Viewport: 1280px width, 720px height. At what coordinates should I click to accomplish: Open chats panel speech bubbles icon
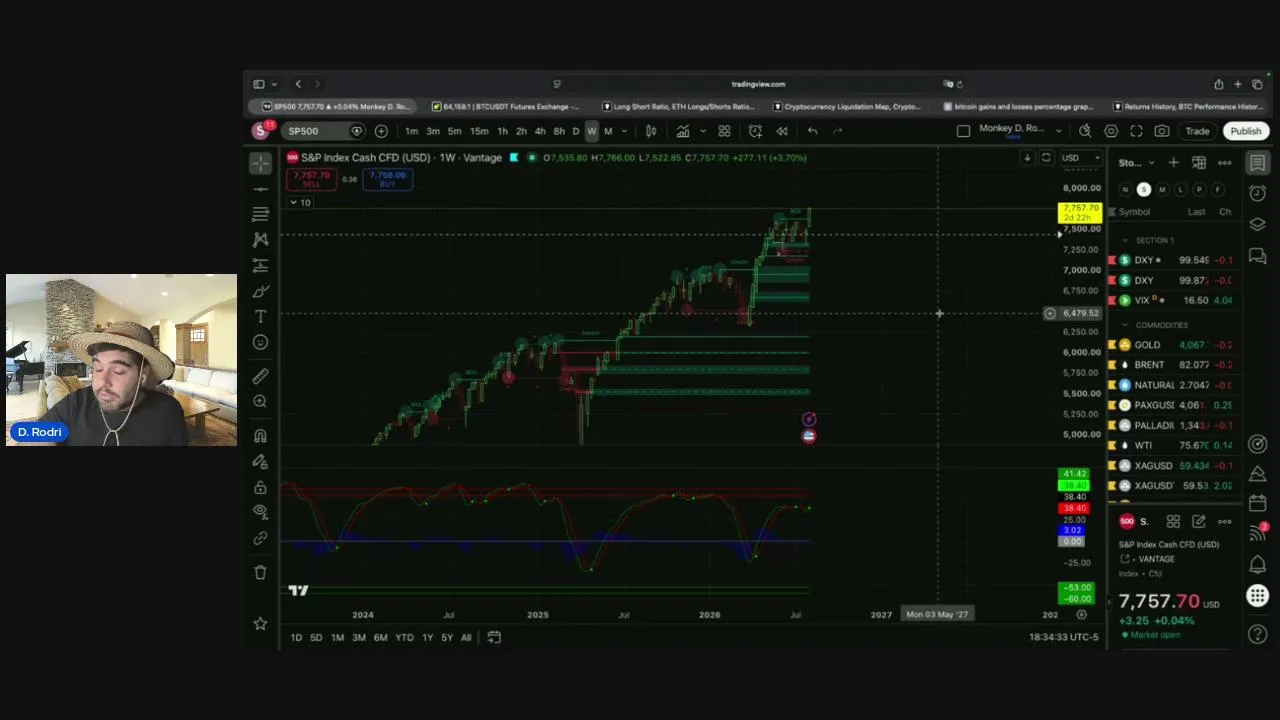coord(1258,257)
